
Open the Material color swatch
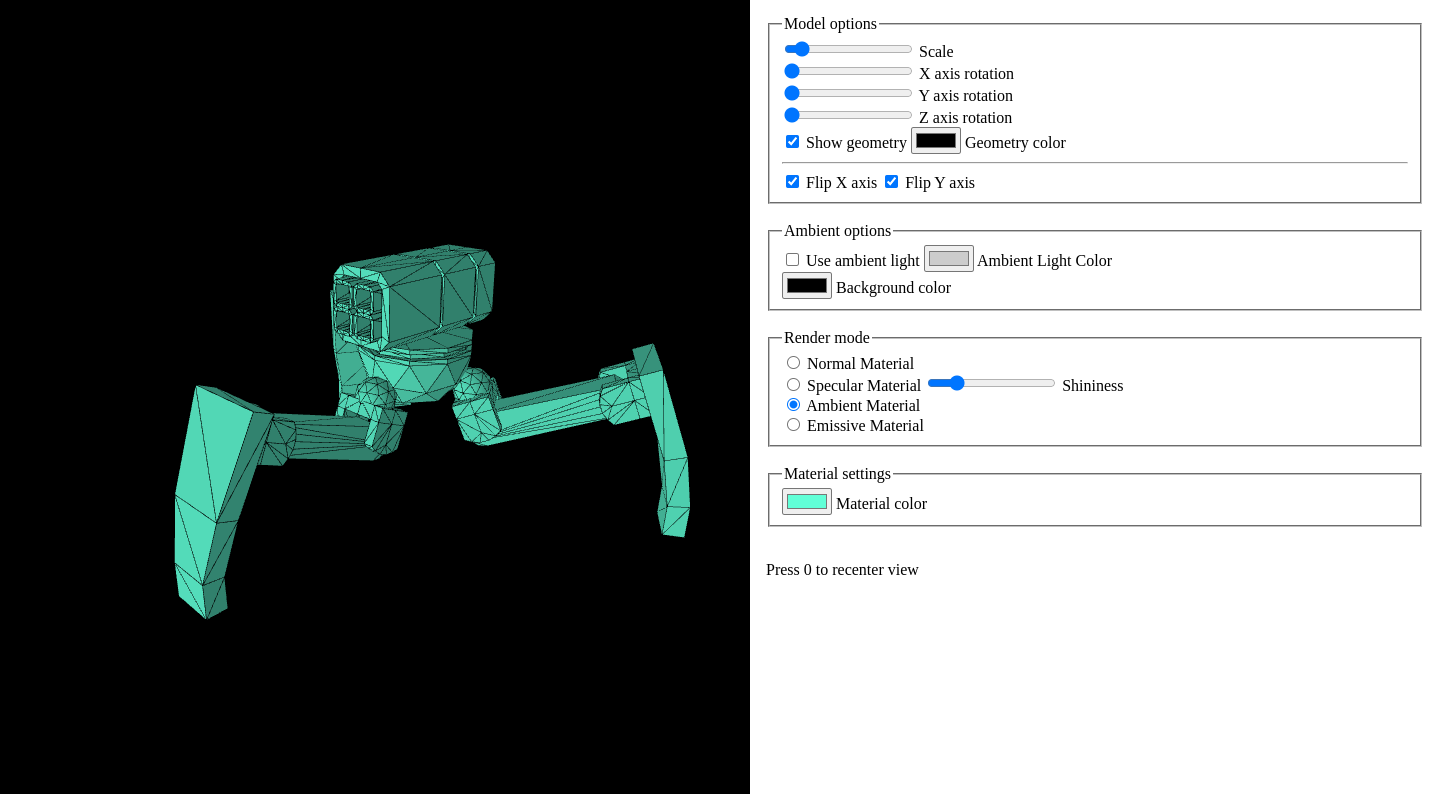pyautogui.click(x=807, y=502)
